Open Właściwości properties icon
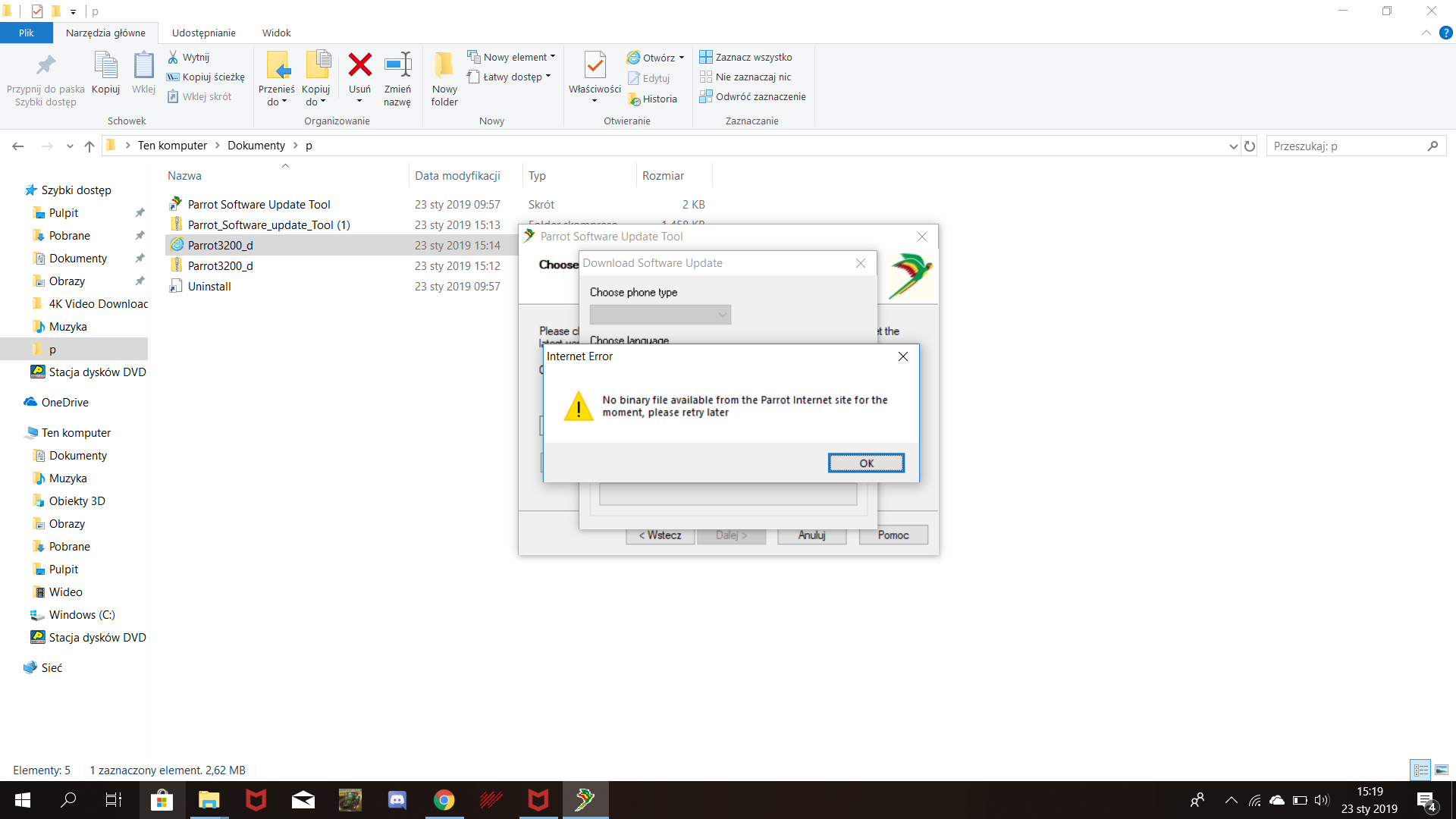Image resolution: width=1456 pixels, height=819 pixels. [x=595, y=66]
